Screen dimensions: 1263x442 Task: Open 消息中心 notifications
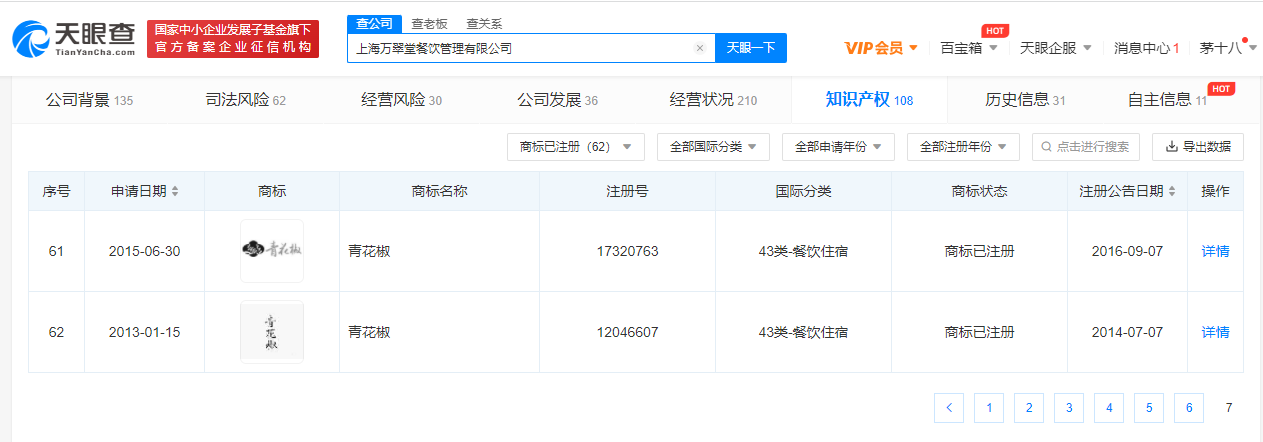(1147, 47)
